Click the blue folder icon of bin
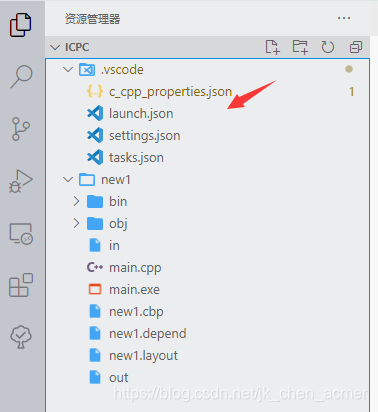This screenshot has height=412, width=378. 95,201
